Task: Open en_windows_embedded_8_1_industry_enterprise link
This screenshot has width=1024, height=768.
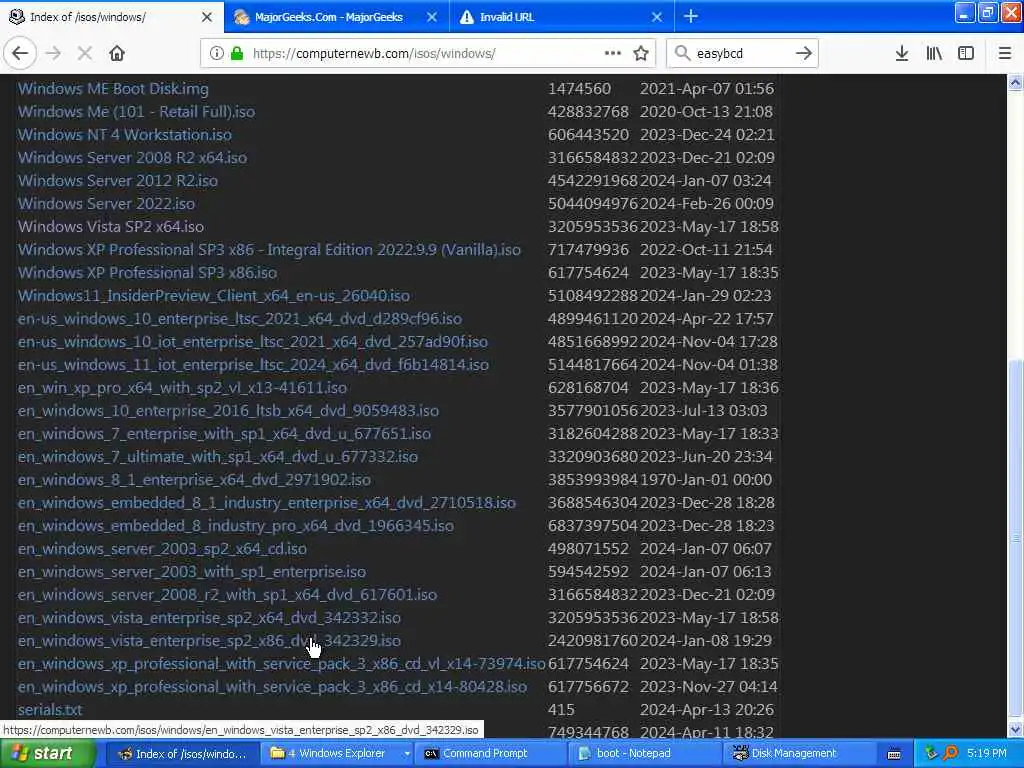Action: click(x=267, y=502)
